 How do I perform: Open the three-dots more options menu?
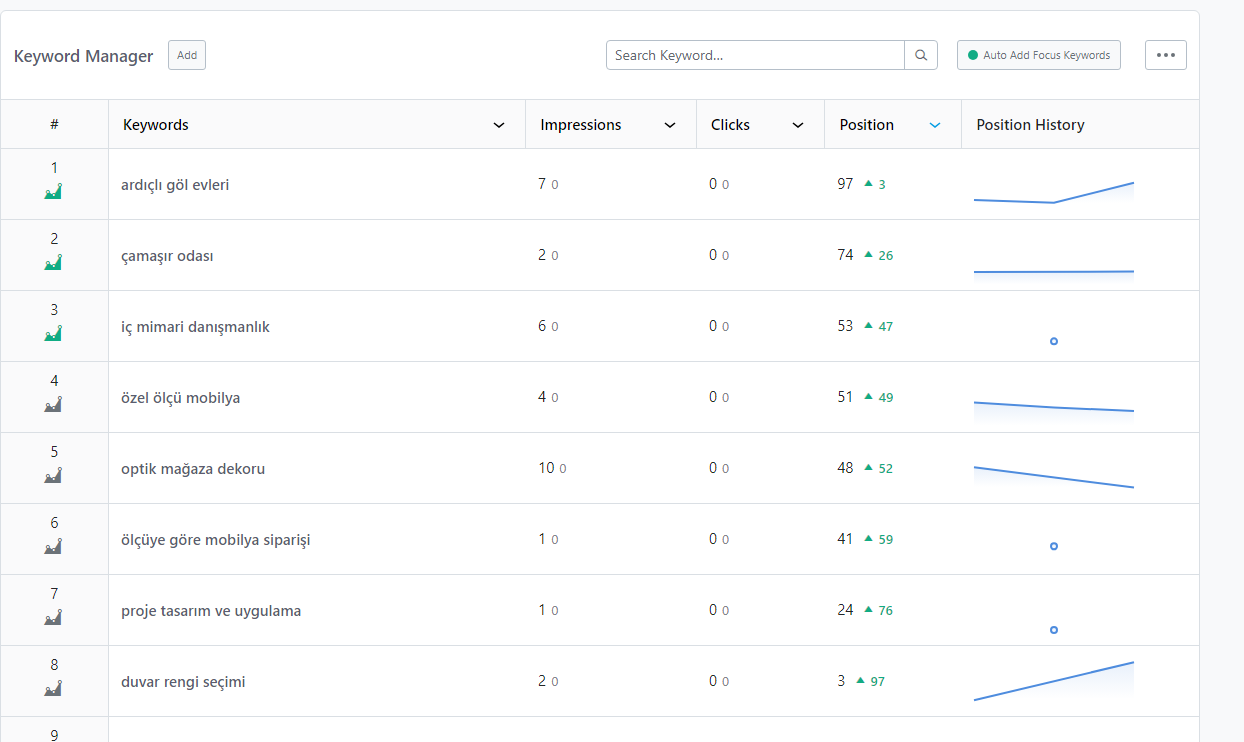pyautogui.click(x=1166, y=55)
